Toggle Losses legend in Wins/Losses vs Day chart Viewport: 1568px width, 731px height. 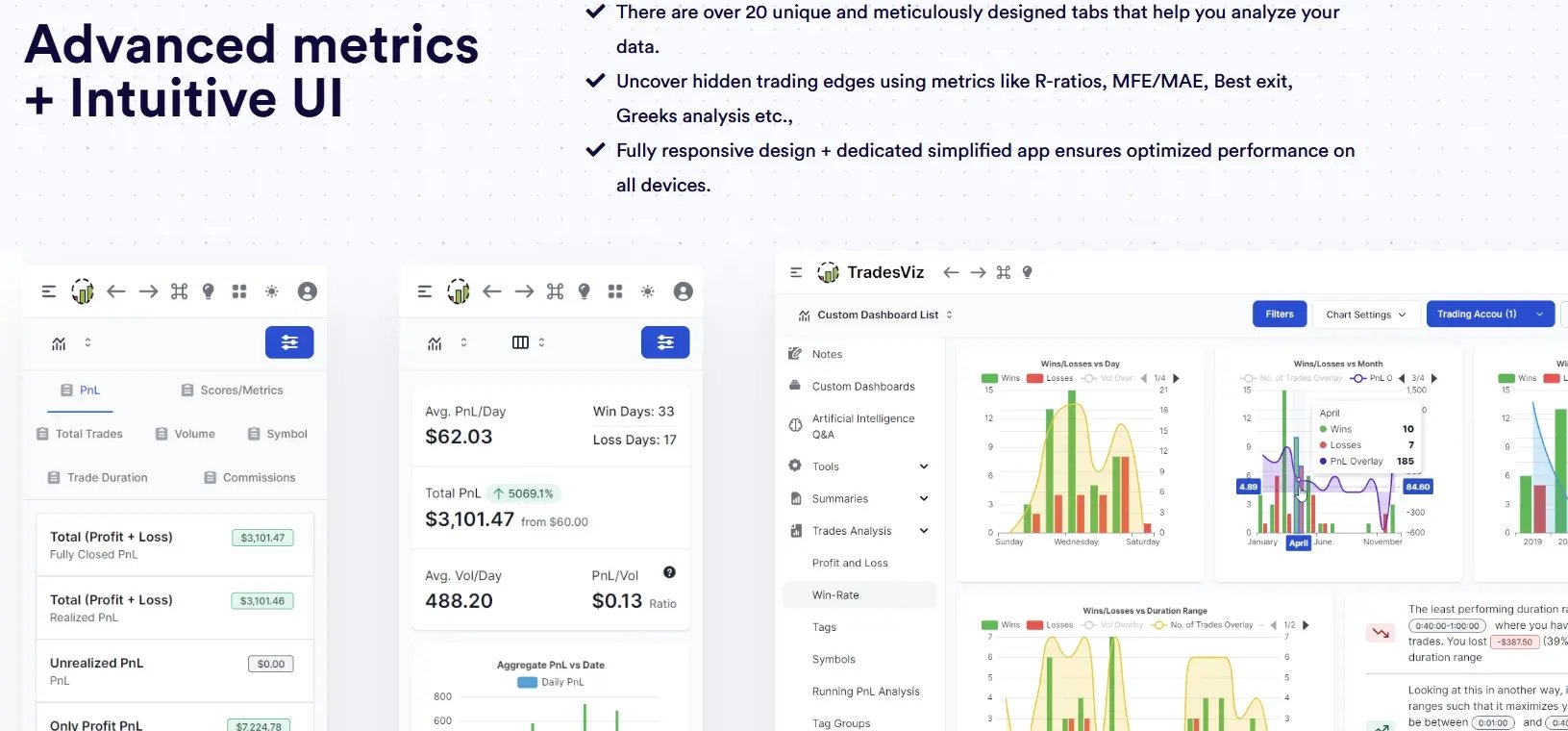pos(1050,378)
